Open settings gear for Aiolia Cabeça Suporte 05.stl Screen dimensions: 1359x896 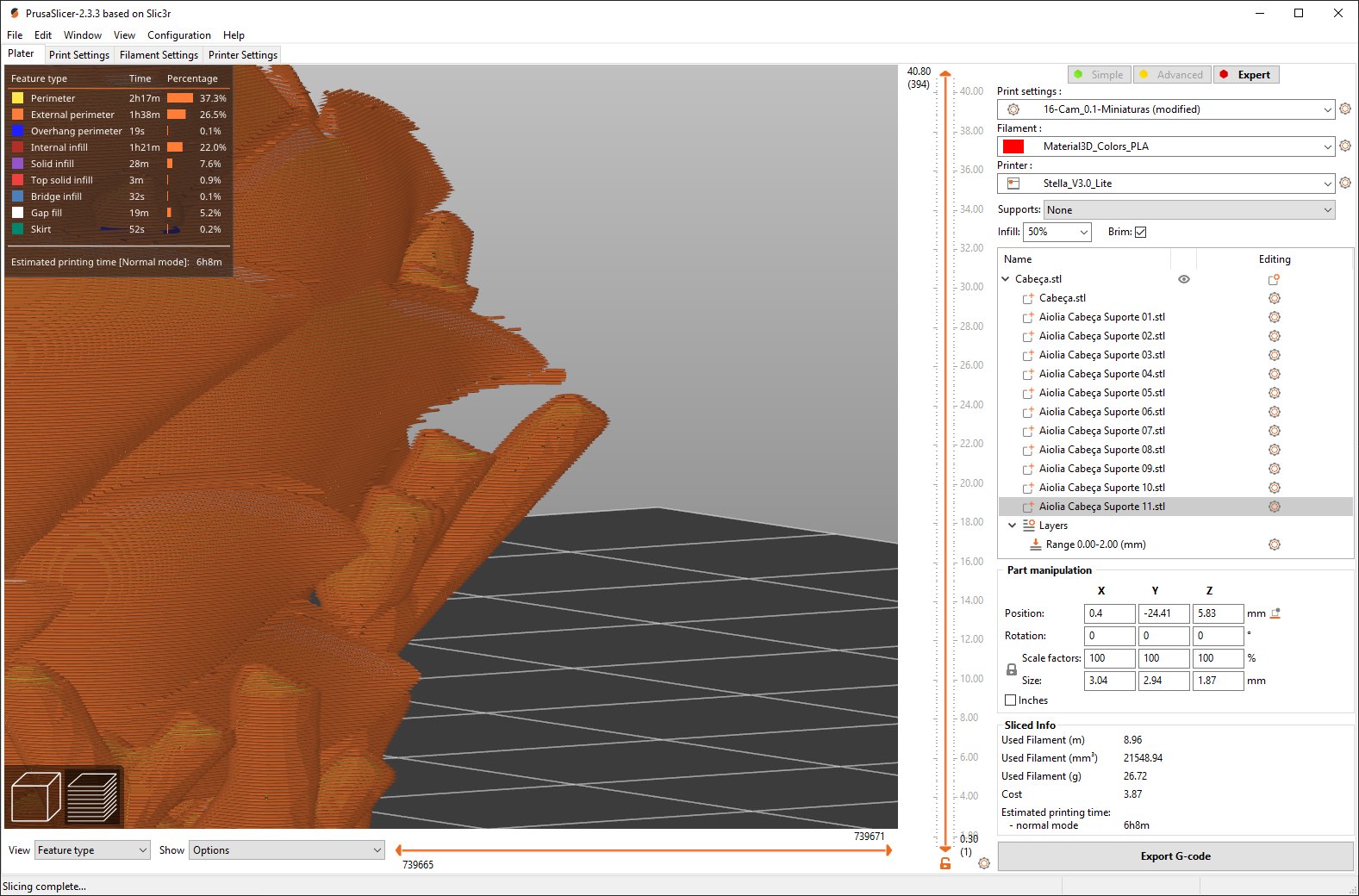tap(1274, 393)
